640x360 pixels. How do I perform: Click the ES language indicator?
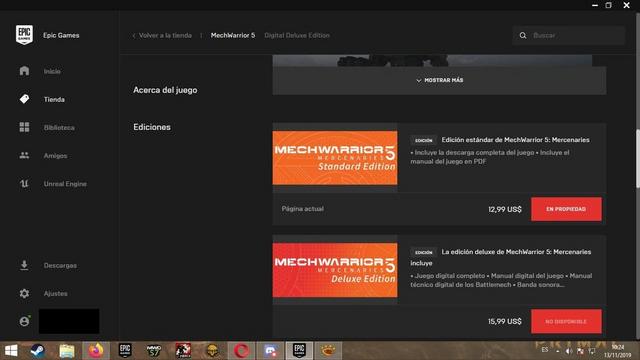point(545,350)
